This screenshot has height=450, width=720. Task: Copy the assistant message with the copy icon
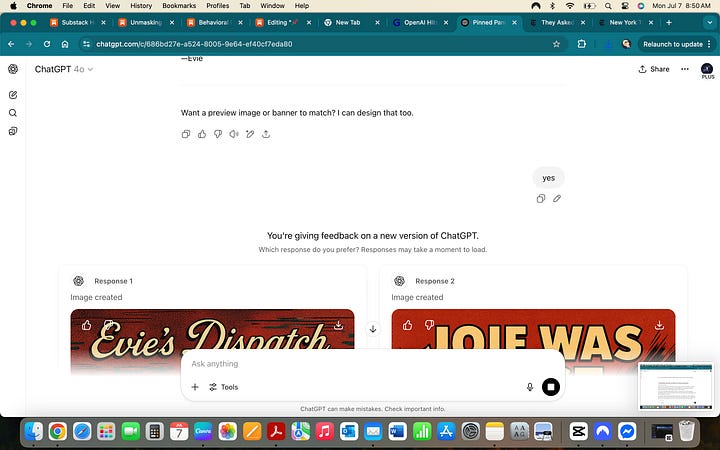(186, 134)
